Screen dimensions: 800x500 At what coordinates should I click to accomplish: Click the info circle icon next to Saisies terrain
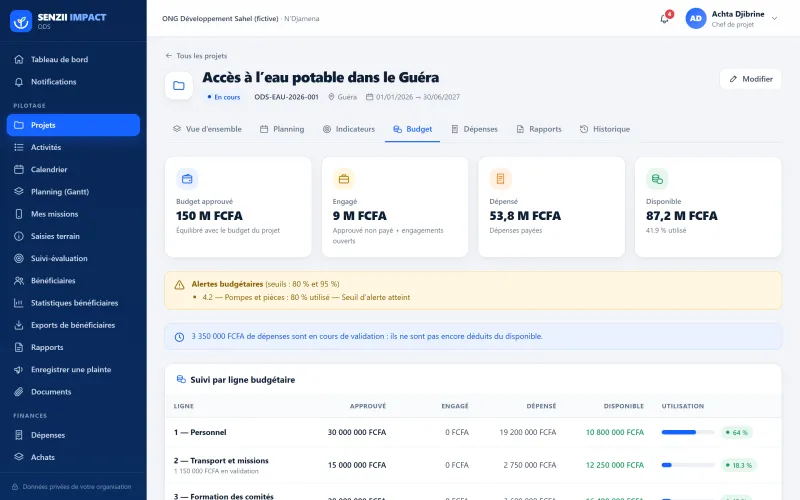(x=19, y=236)
